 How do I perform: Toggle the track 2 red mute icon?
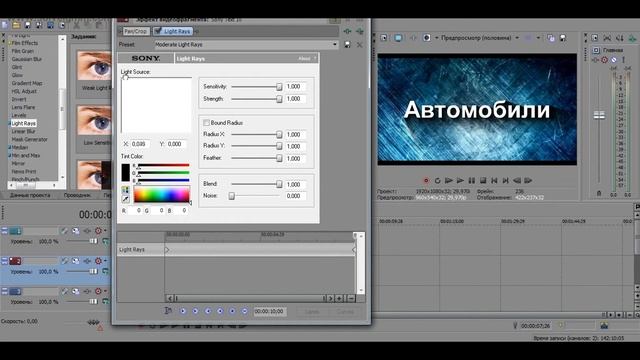click(x=98, y=261)
